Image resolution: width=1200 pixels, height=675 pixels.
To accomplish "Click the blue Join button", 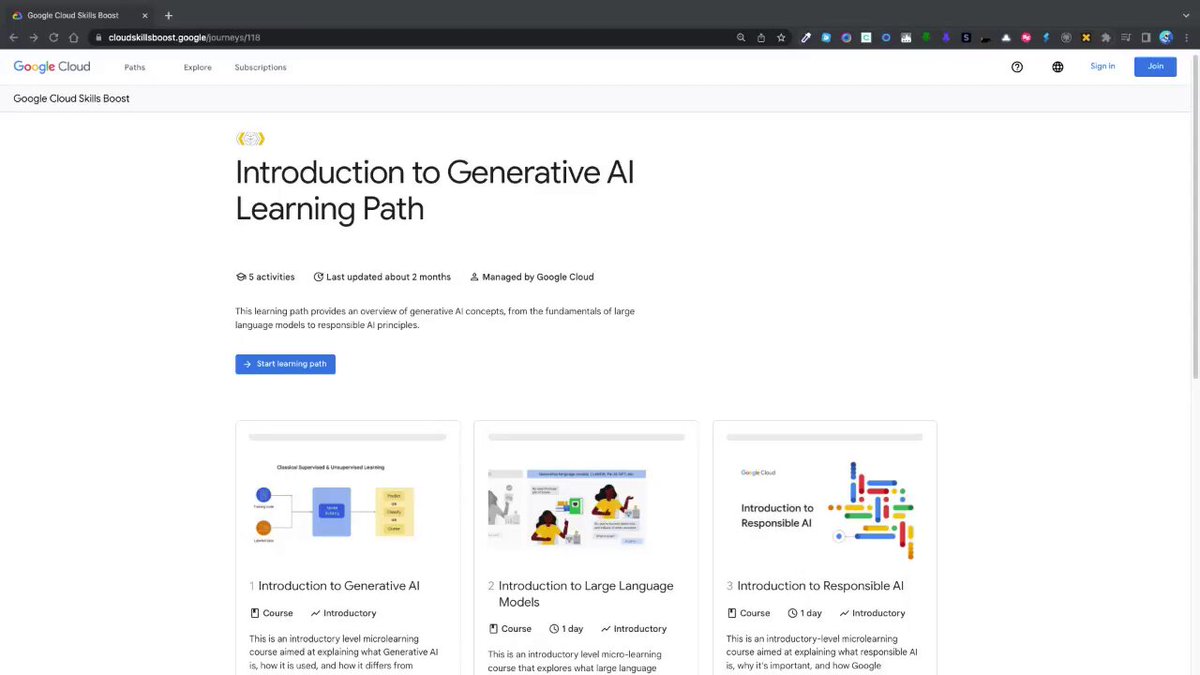I will (x=1155, y=66).
